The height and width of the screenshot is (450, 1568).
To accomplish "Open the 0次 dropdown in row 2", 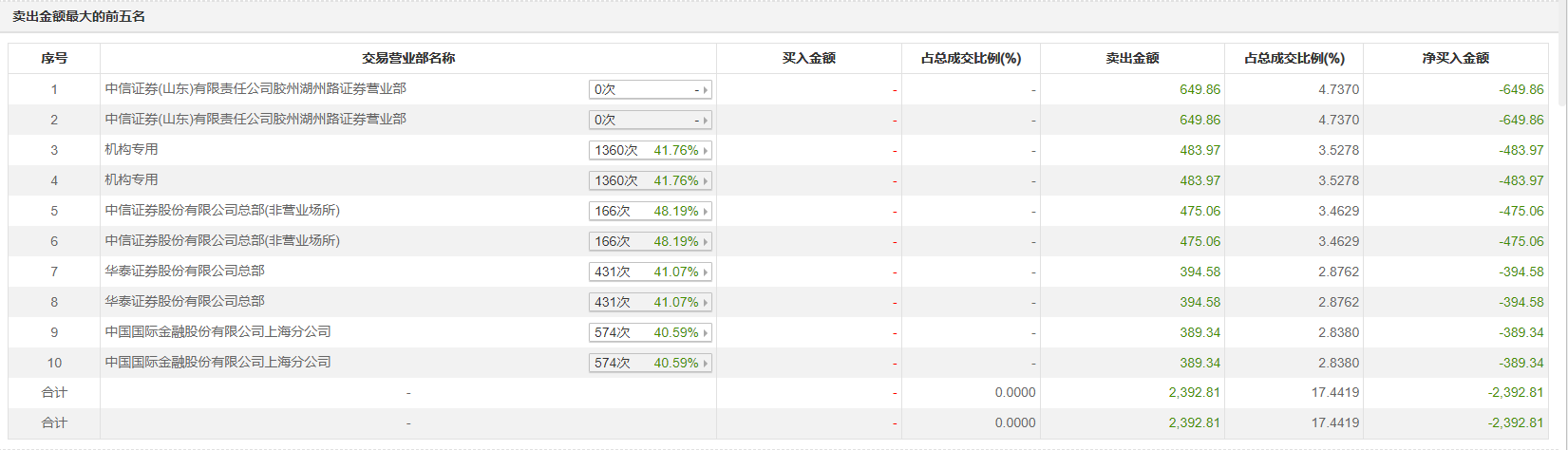I will (651, 120).
